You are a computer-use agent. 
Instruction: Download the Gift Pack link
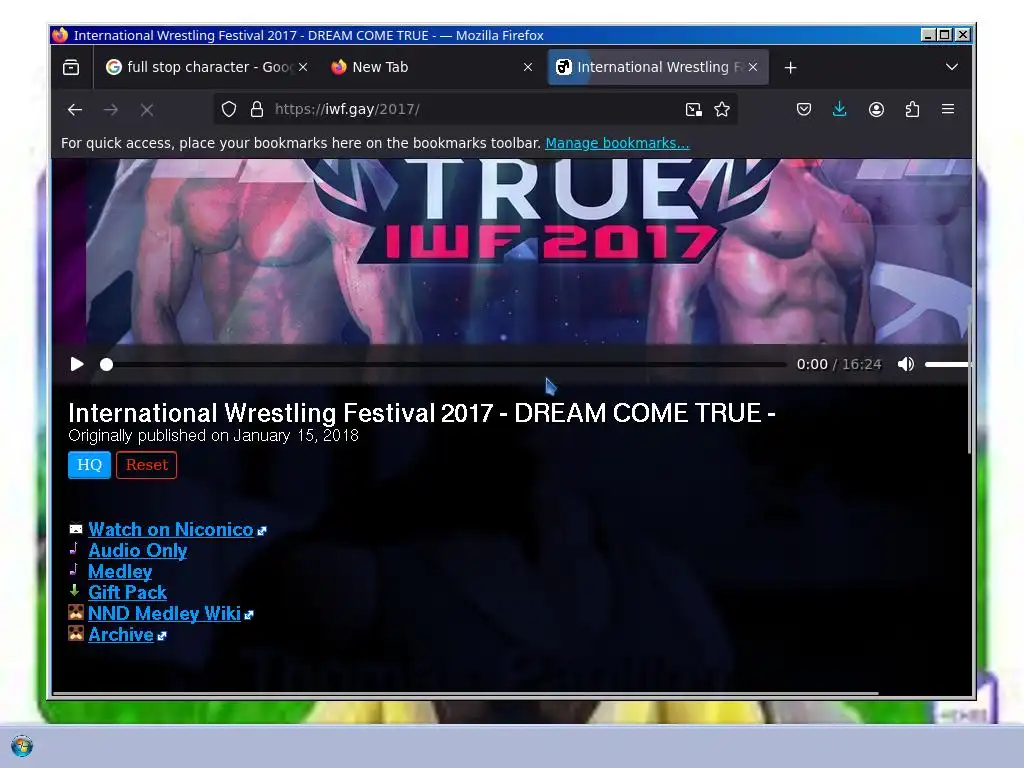click(127, 592)
